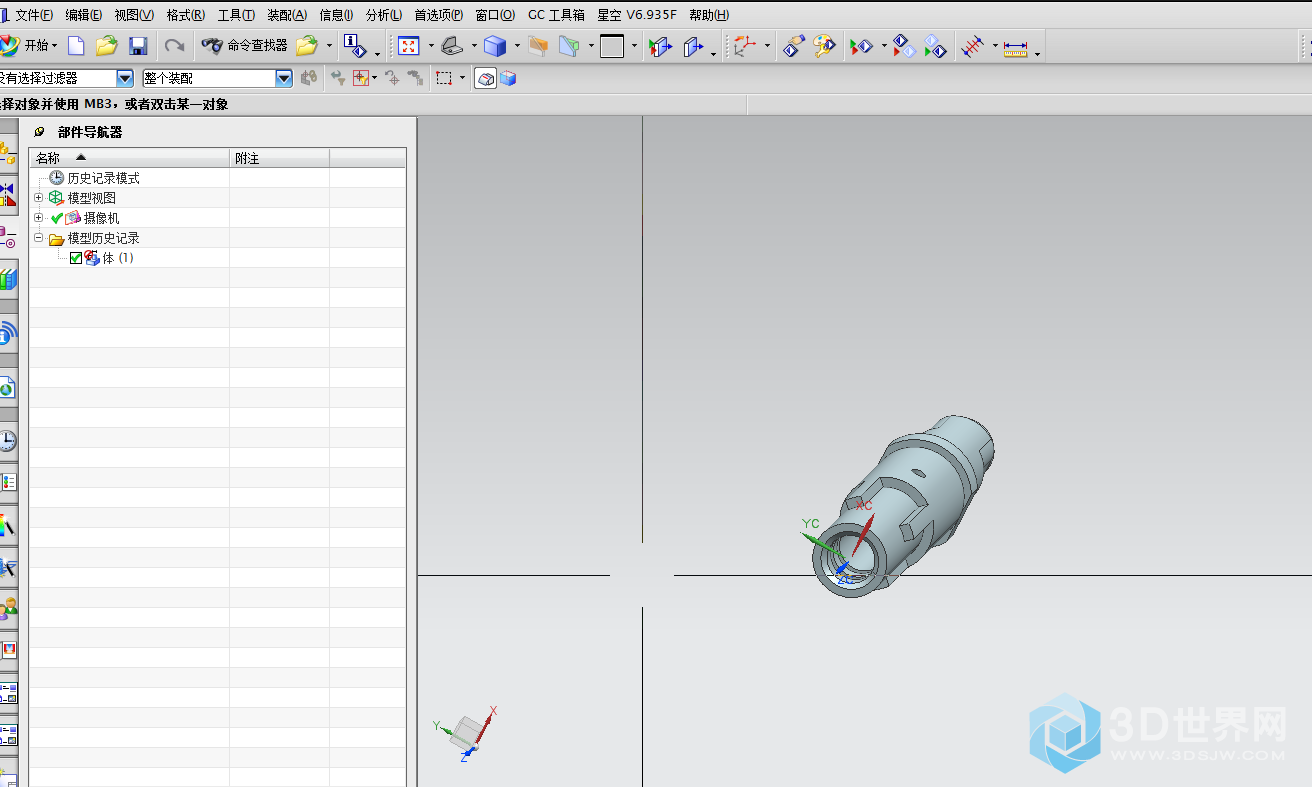Click the object information icon
Image resolution: width=1312 pixels, height=787 pixels.
(355, 45)
